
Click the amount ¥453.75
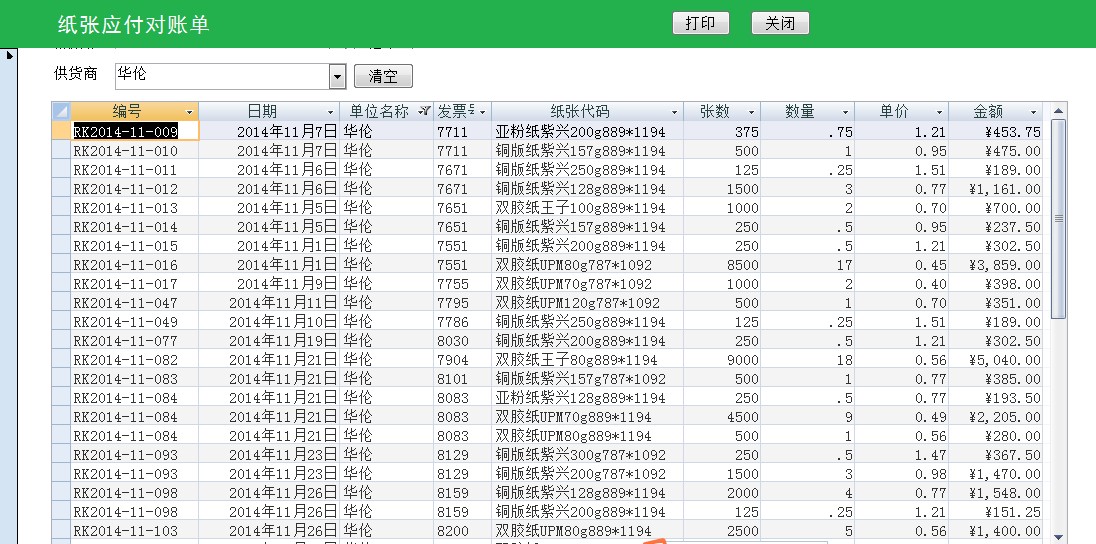point(996,131)
